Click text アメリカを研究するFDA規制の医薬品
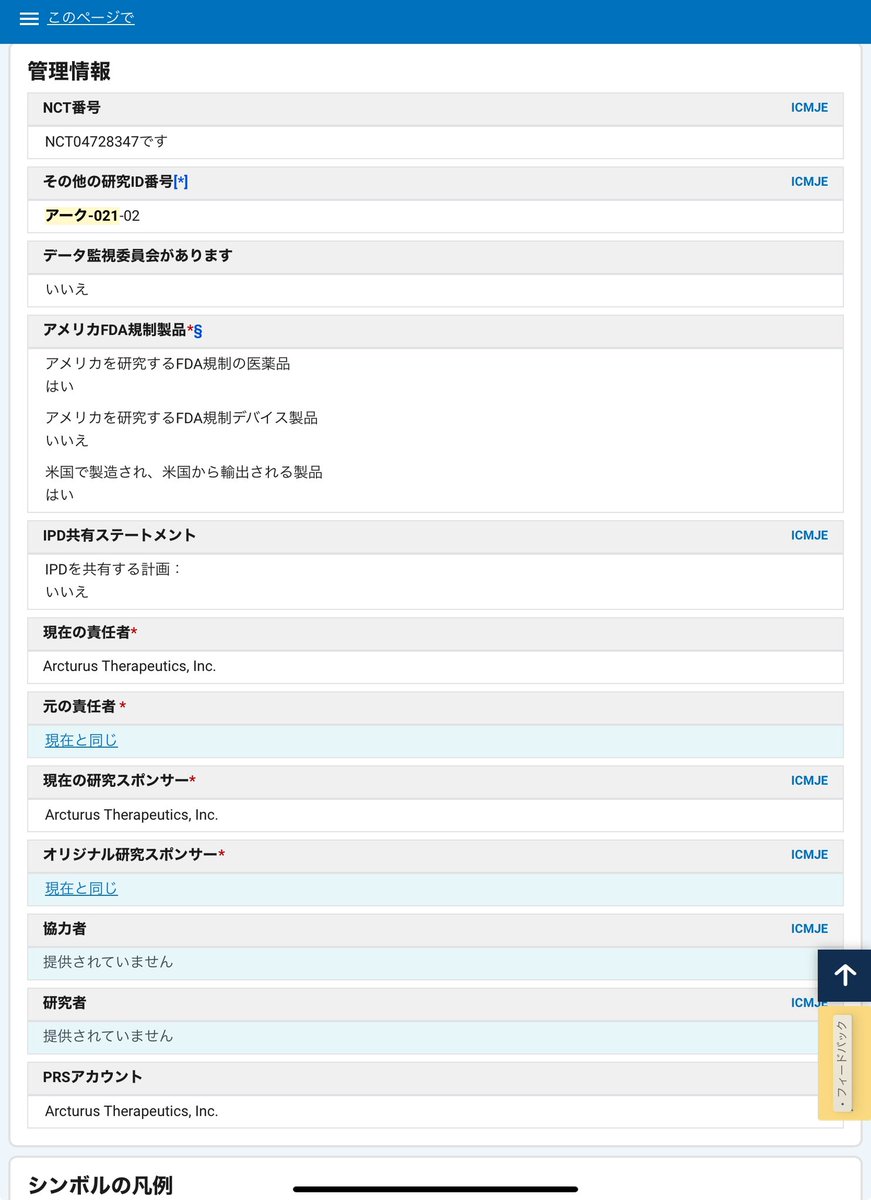The width and height of the screenshot is (871, 1200). pos(167,364)
